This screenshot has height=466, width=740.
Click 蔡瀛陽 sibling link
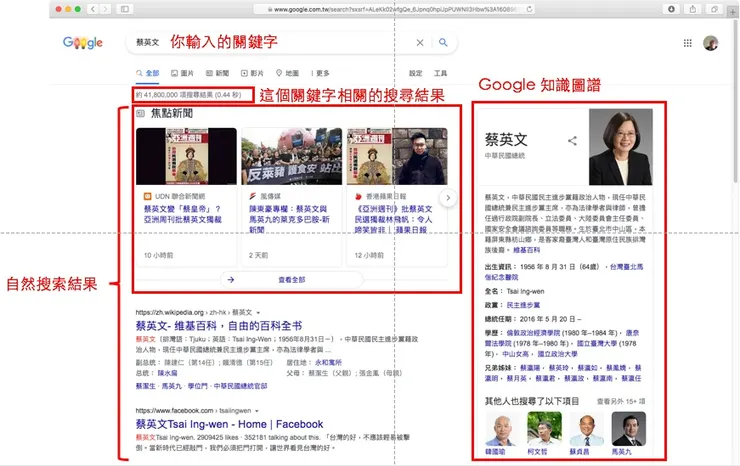click(x=530, y=368)
